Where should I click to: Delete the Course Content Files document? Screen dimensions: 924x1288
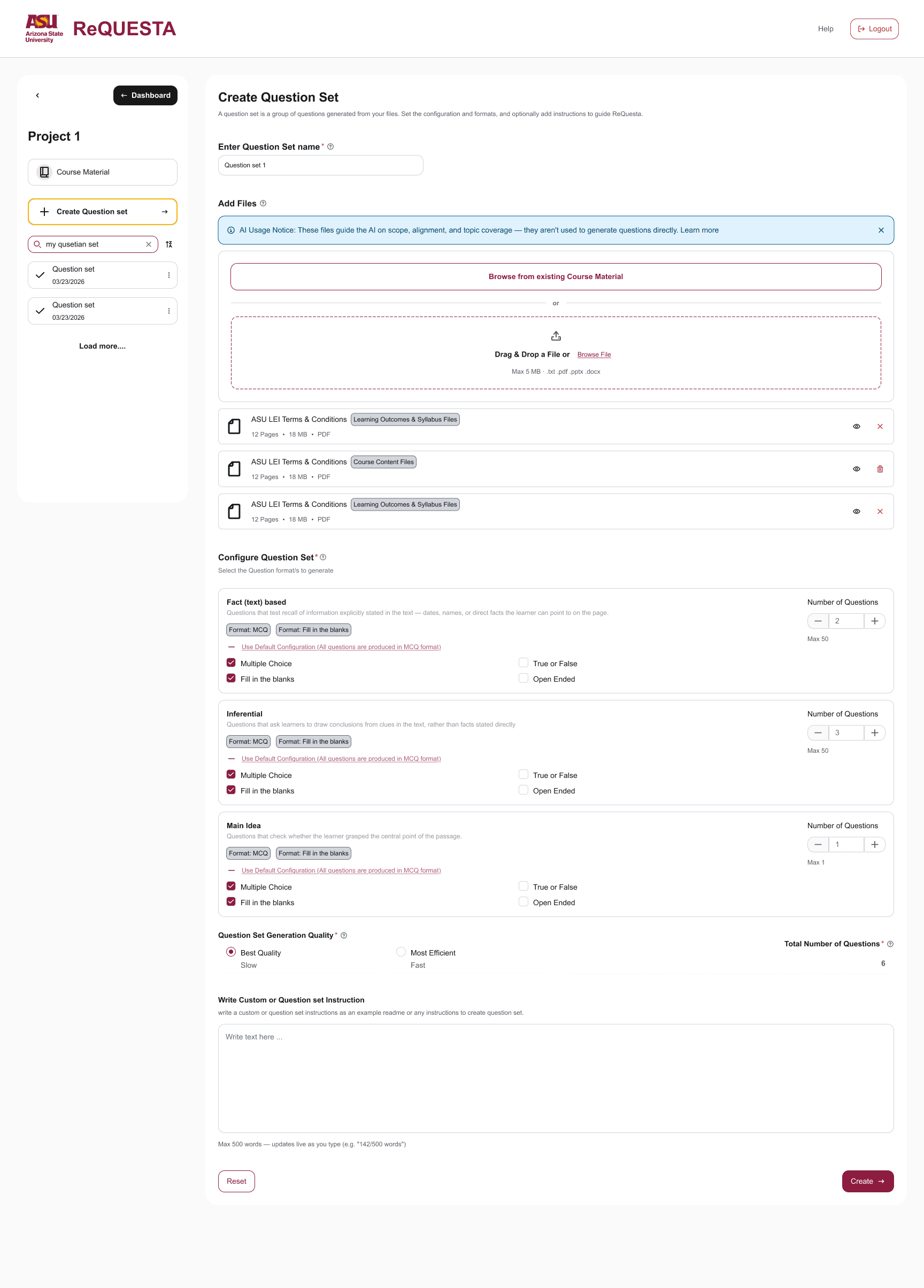point(880,469)
